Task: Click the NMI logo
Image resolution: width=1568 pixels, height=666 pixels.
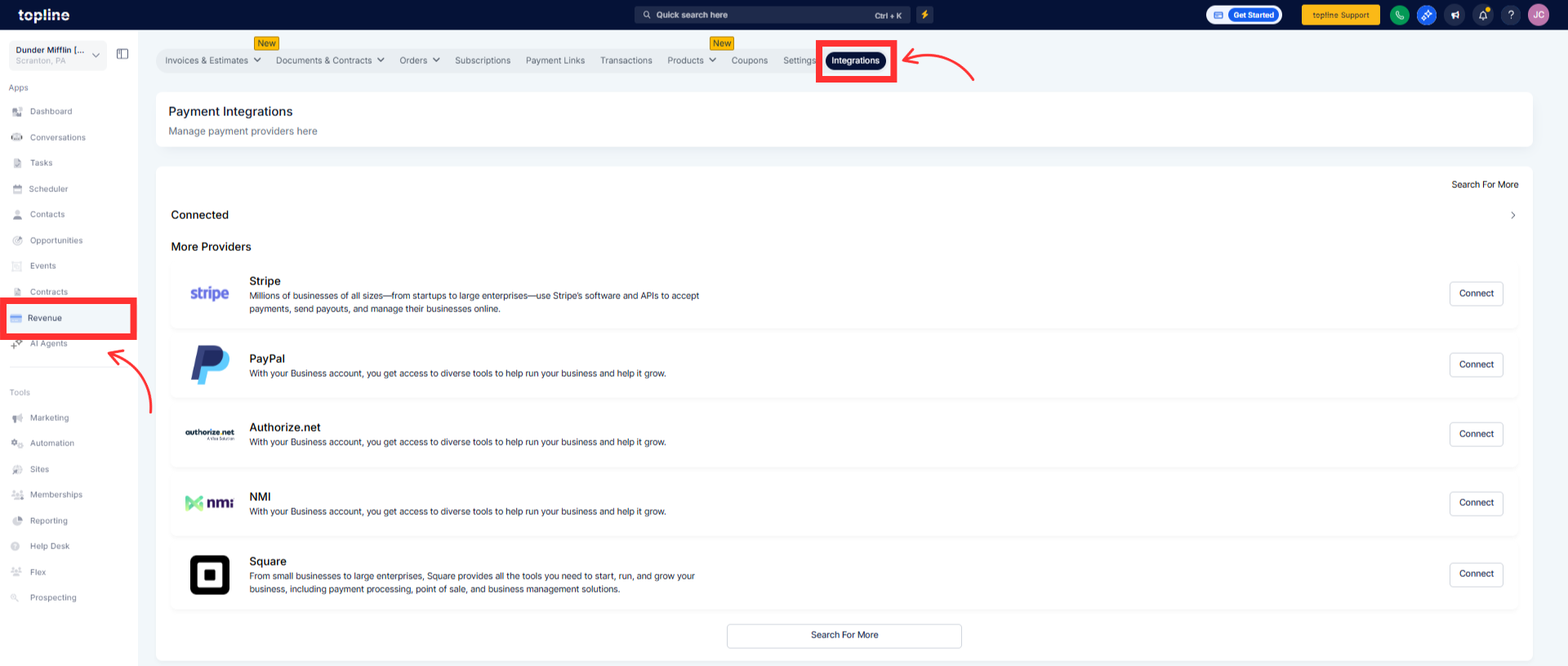Action: click(x=210, y=503)
